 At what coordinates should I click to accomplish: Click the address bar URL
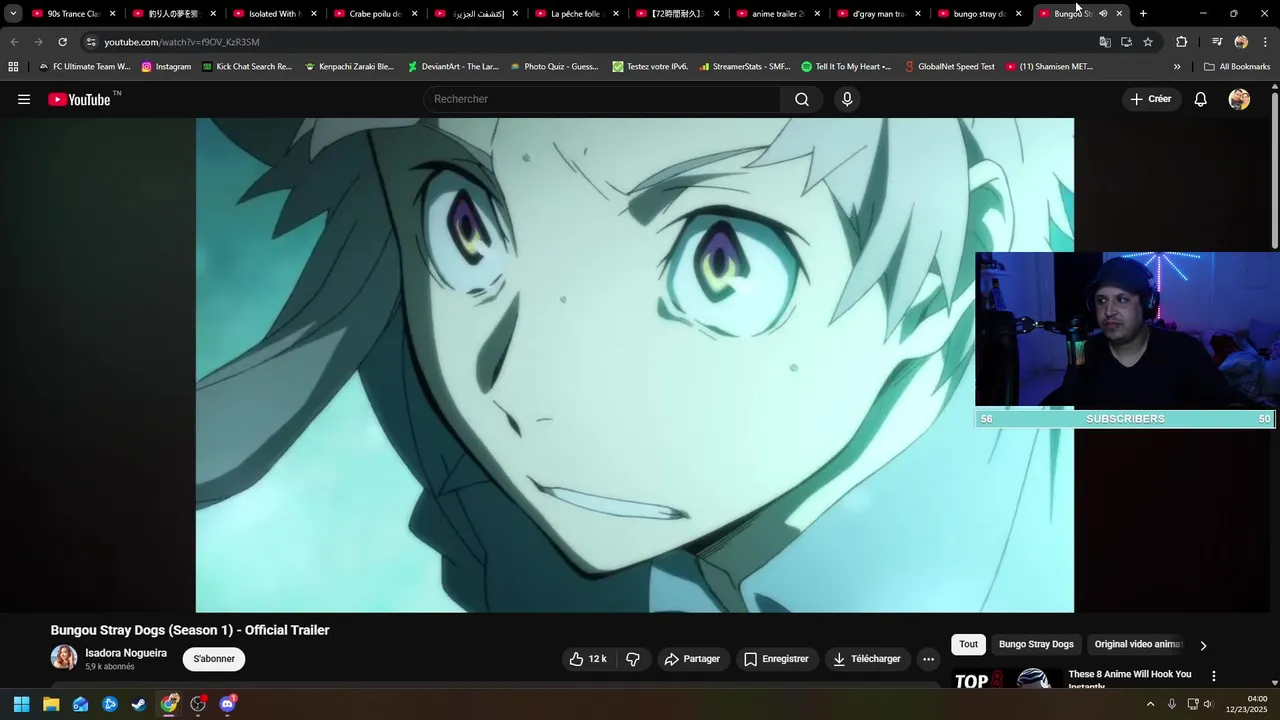(181, 42)
